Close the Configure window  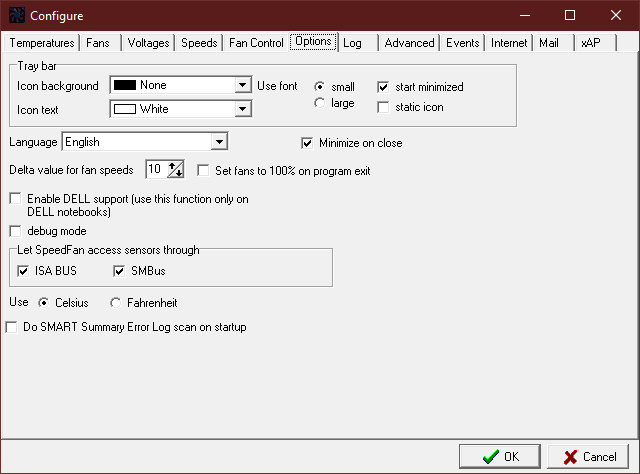click(x=616, y=16)
